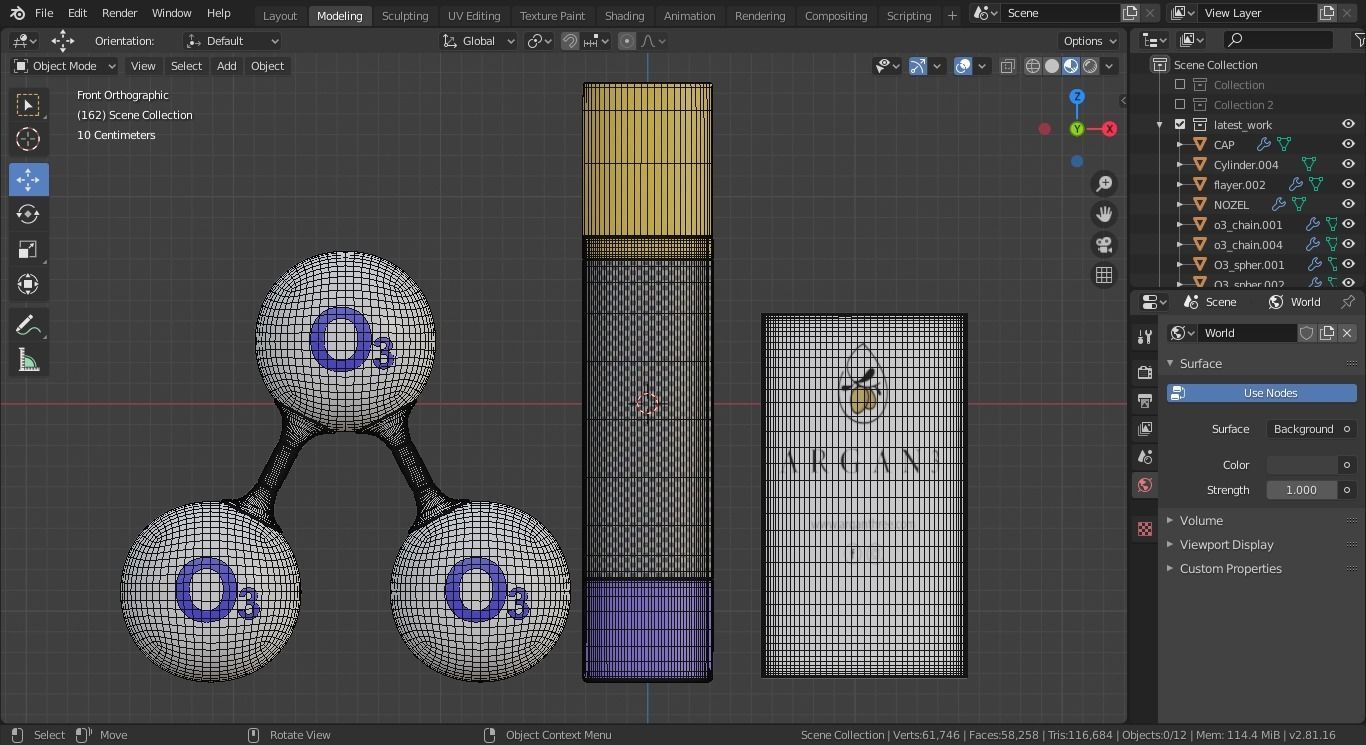The height and width of the screenshot is (745, 1366).
Task: Click the green Y axis gizmo
Action: [1077, 129]
